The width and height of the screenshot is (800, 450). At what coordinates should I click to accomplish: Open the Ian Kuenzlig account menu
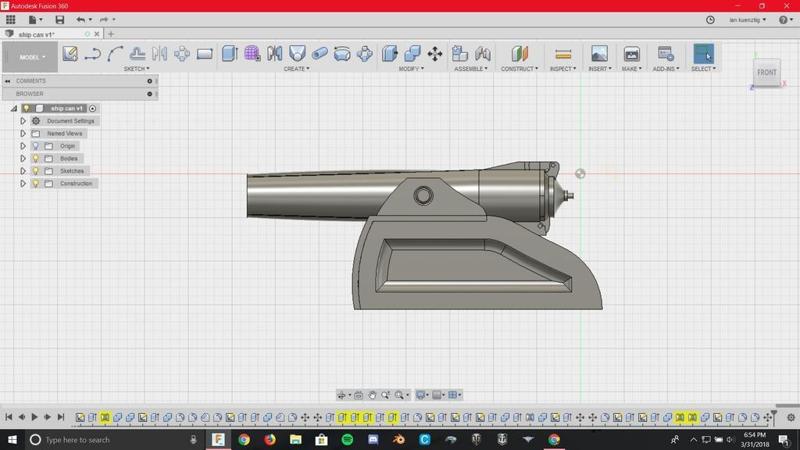(747, 19)
